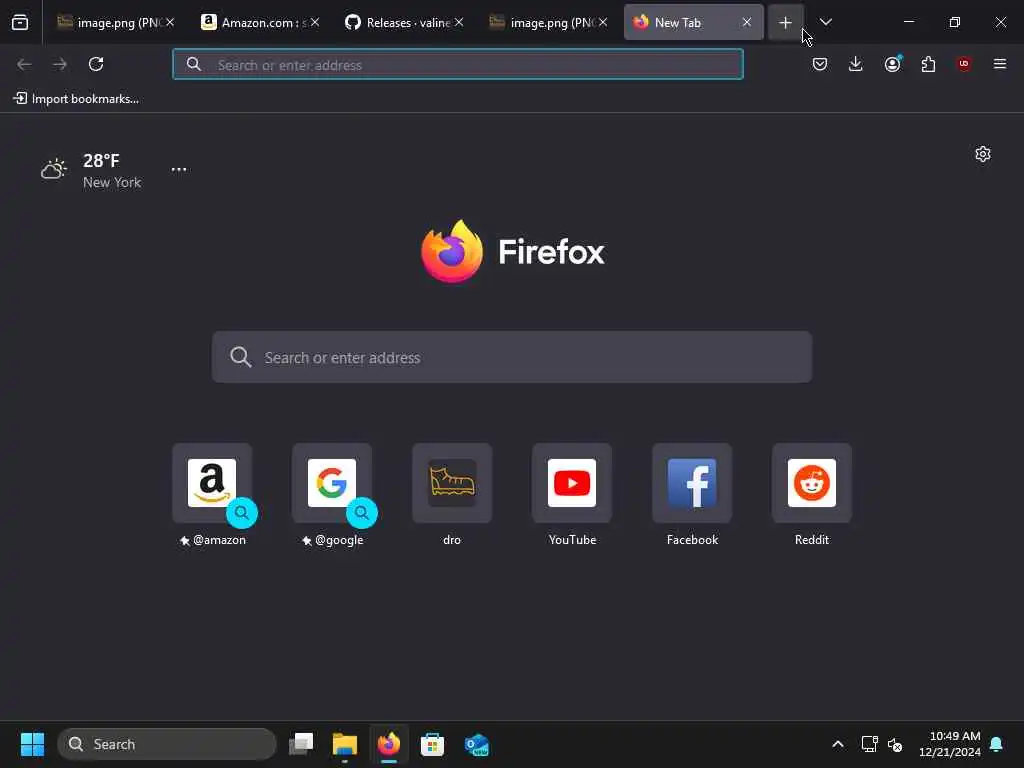This screenshot has height=768, width=1024.
Task: Click the center page search box
Action: 512,357
